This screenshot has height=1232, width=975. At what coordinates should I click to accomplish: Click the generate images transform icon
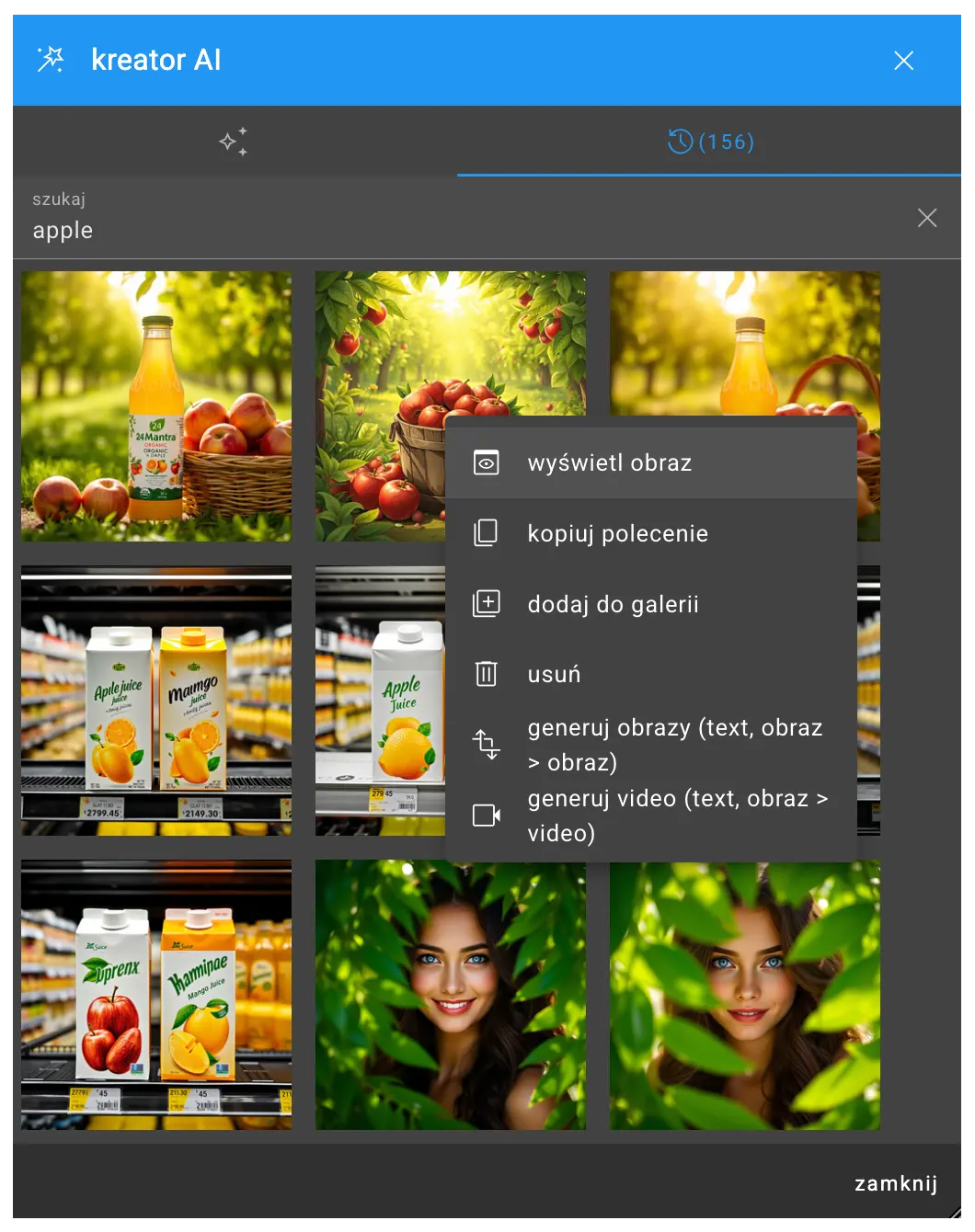486,744
